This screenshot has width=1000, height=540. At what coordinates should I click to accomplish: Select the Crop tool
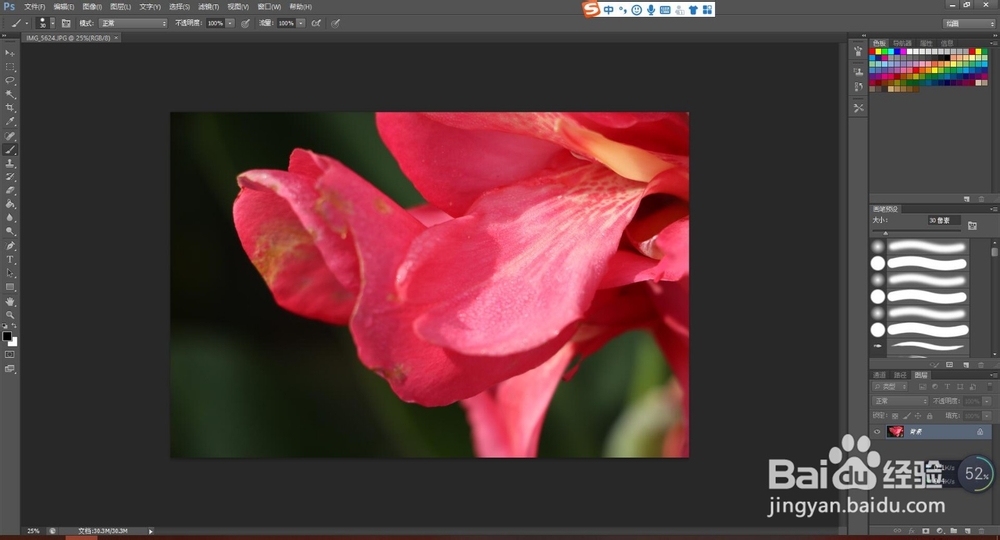pos(10,108)
